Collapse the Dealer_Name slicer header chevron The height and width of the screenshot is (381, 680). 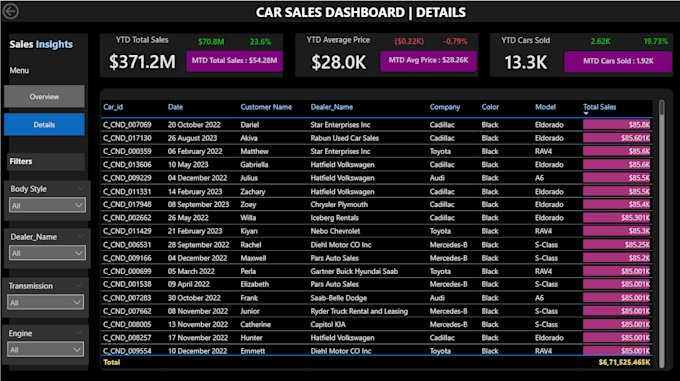click(x=80, y=236)
